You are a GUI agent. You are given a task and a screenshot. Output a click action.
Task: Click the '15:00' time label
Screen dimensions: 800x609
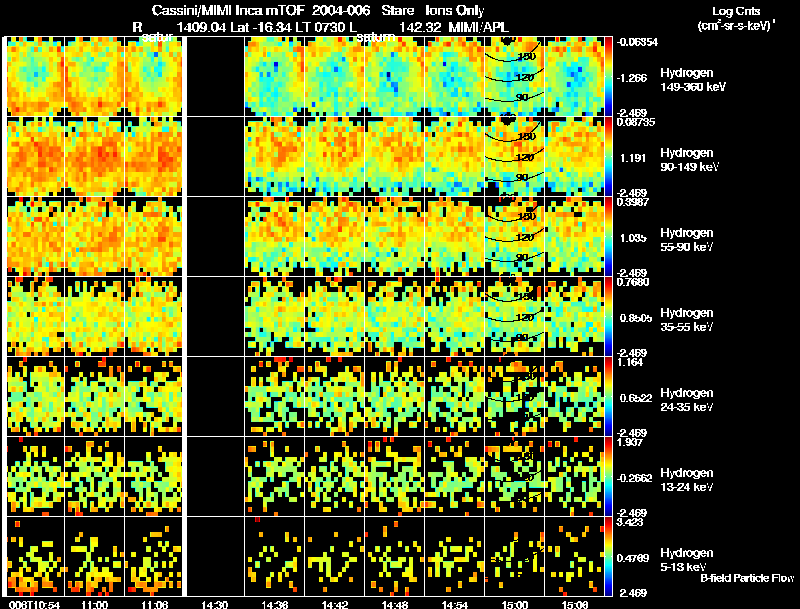coord(514,605)
